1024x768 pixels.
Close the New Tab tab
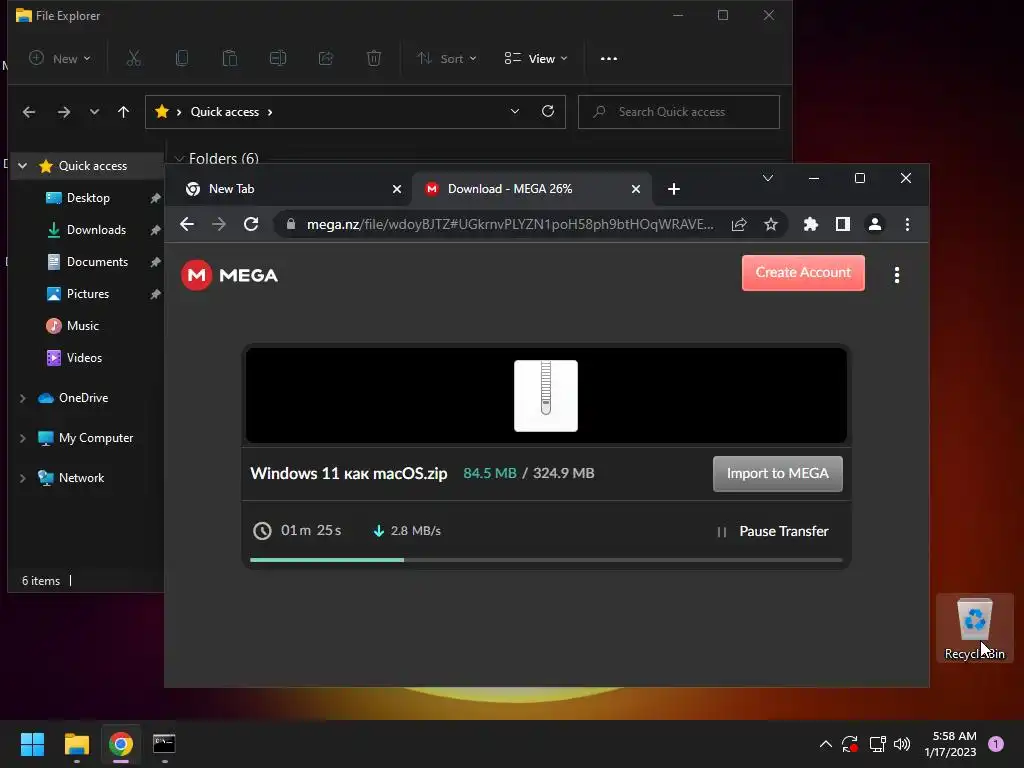397,189
